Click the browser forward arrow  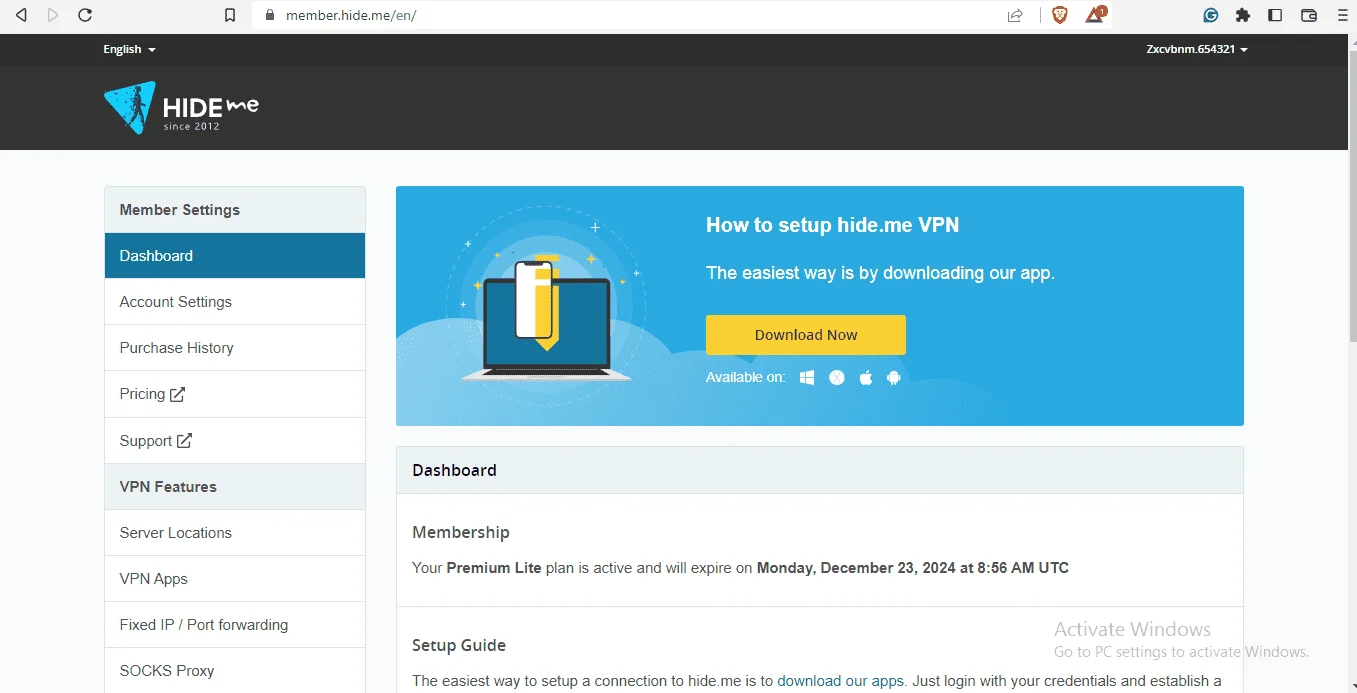pyautogui.click(x=53, y=15)
